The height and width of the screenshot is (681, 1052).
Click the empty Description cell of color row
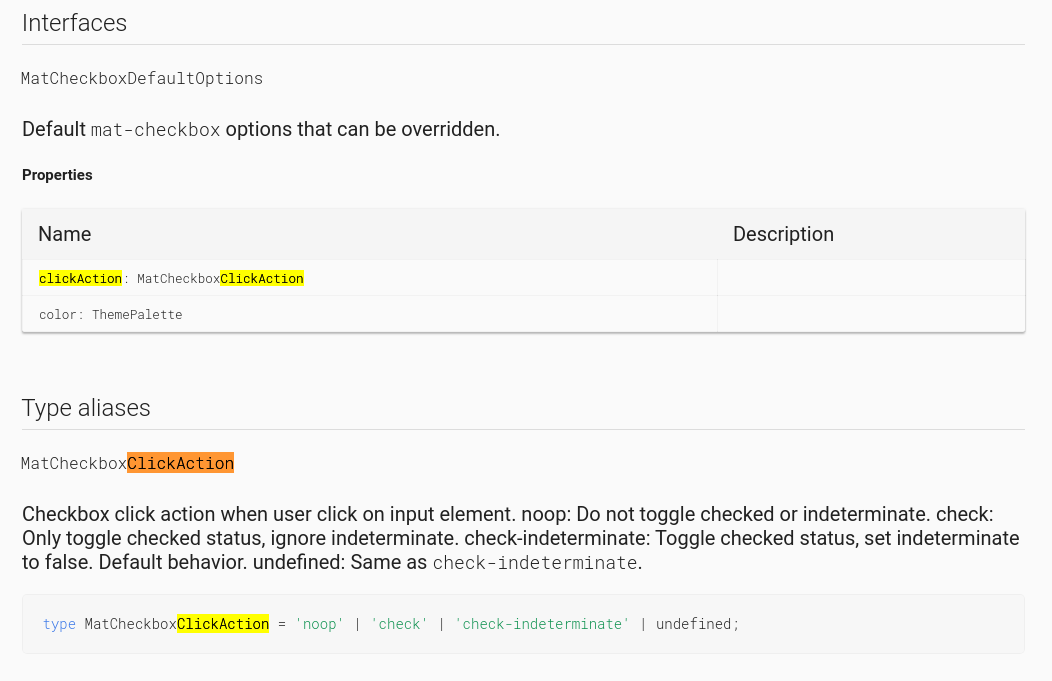tap(870, 315)
